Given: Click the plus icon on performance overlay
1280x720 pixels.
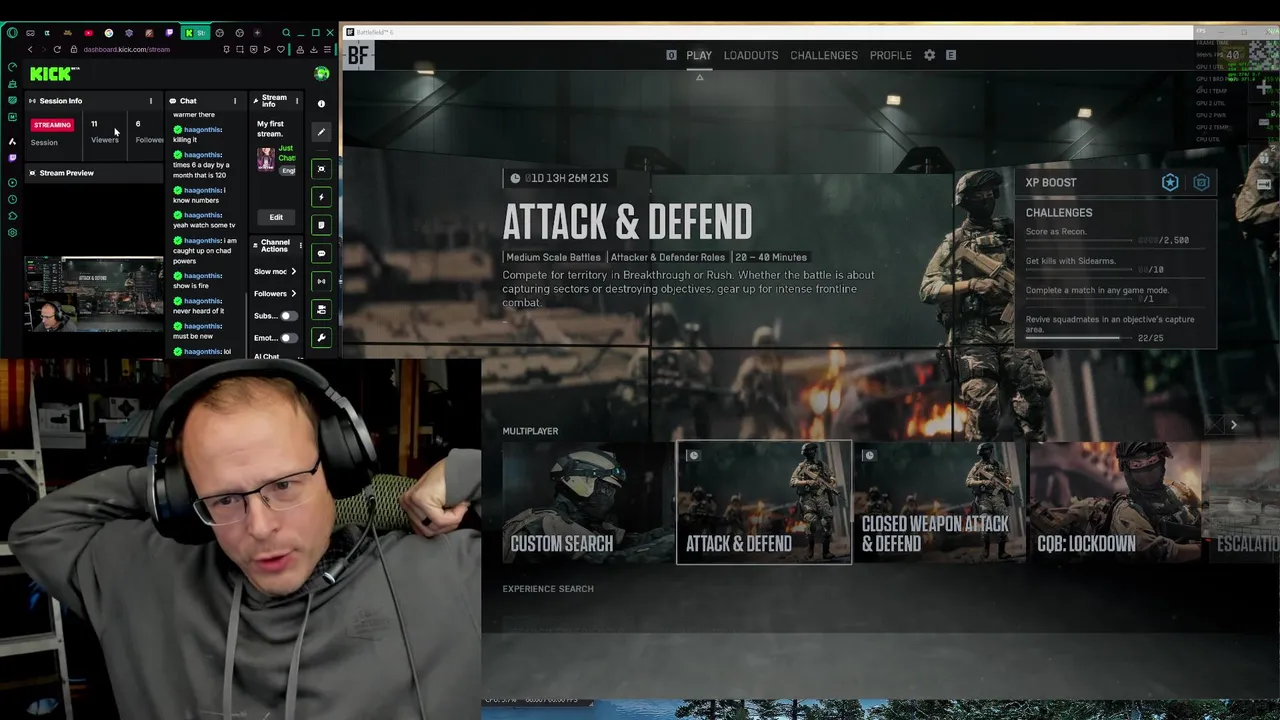Looking at the screenshot, I should tap(1264, 88).
